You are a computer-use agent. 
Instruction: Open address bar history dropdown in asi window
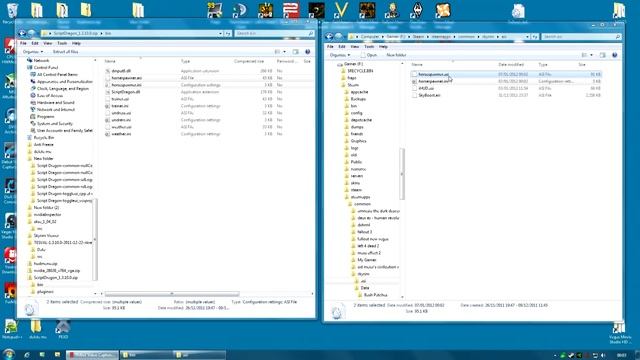[527, 37]
